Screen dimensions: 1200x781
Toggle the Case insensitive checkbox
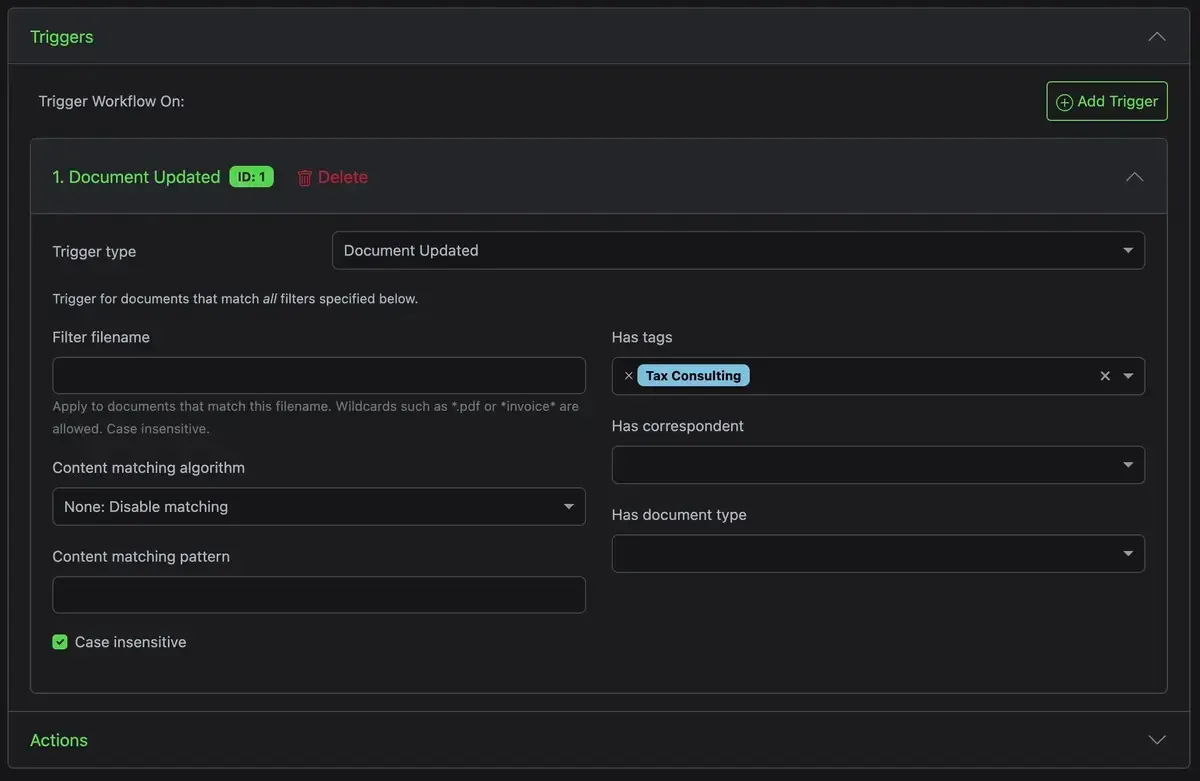[x=60, y=642]
